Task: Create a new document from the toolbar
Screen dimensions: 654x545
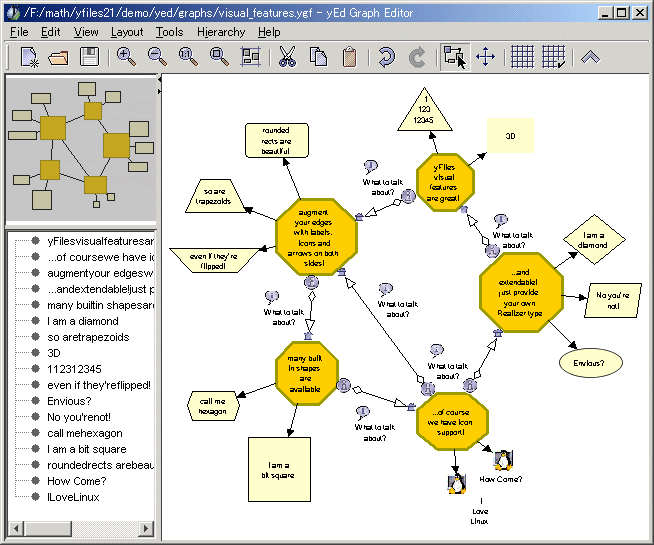Action: click(x=29, y=57)
